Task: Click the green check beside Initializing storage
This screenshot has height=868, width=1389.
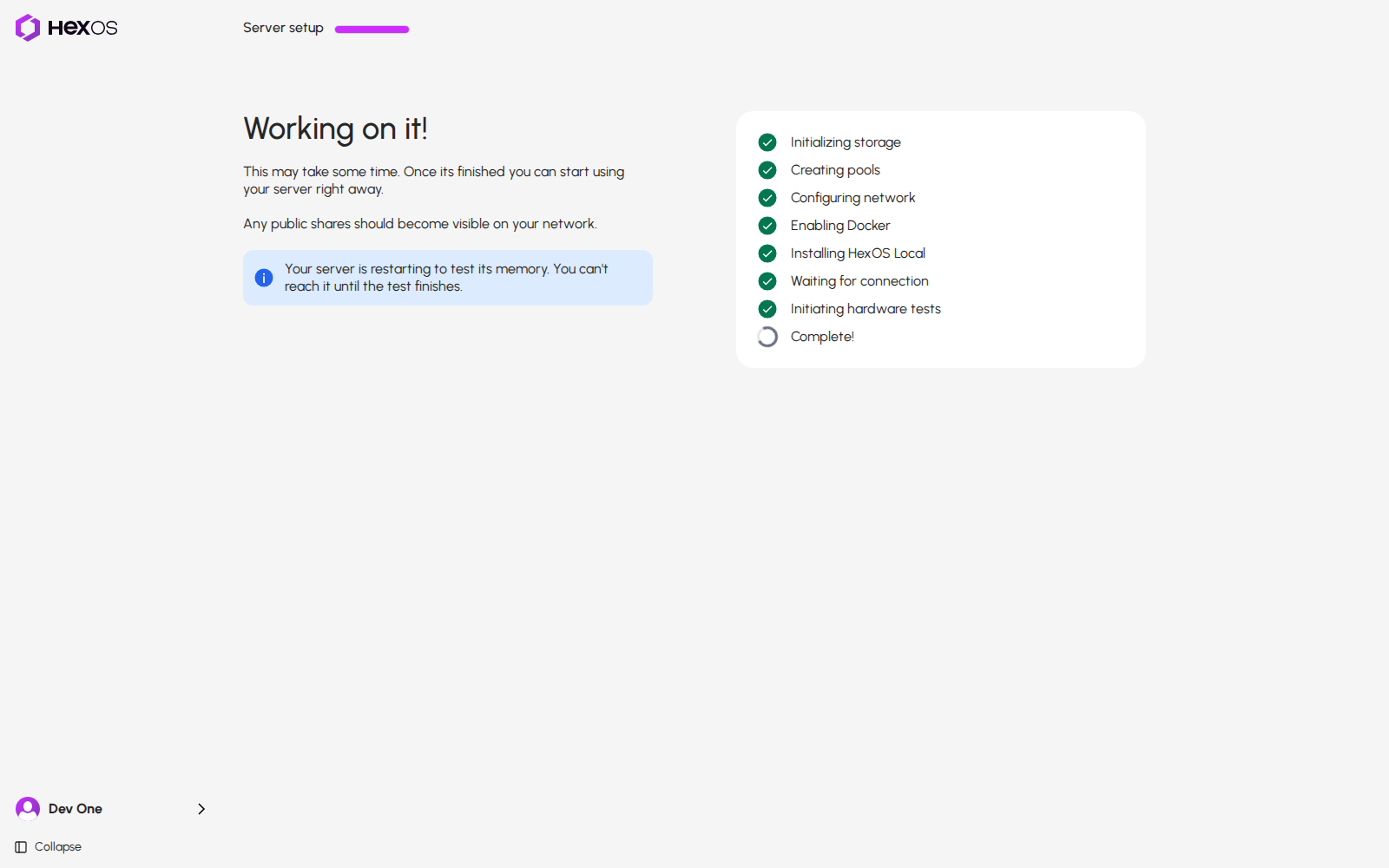Action: click(x=767, y=142)
